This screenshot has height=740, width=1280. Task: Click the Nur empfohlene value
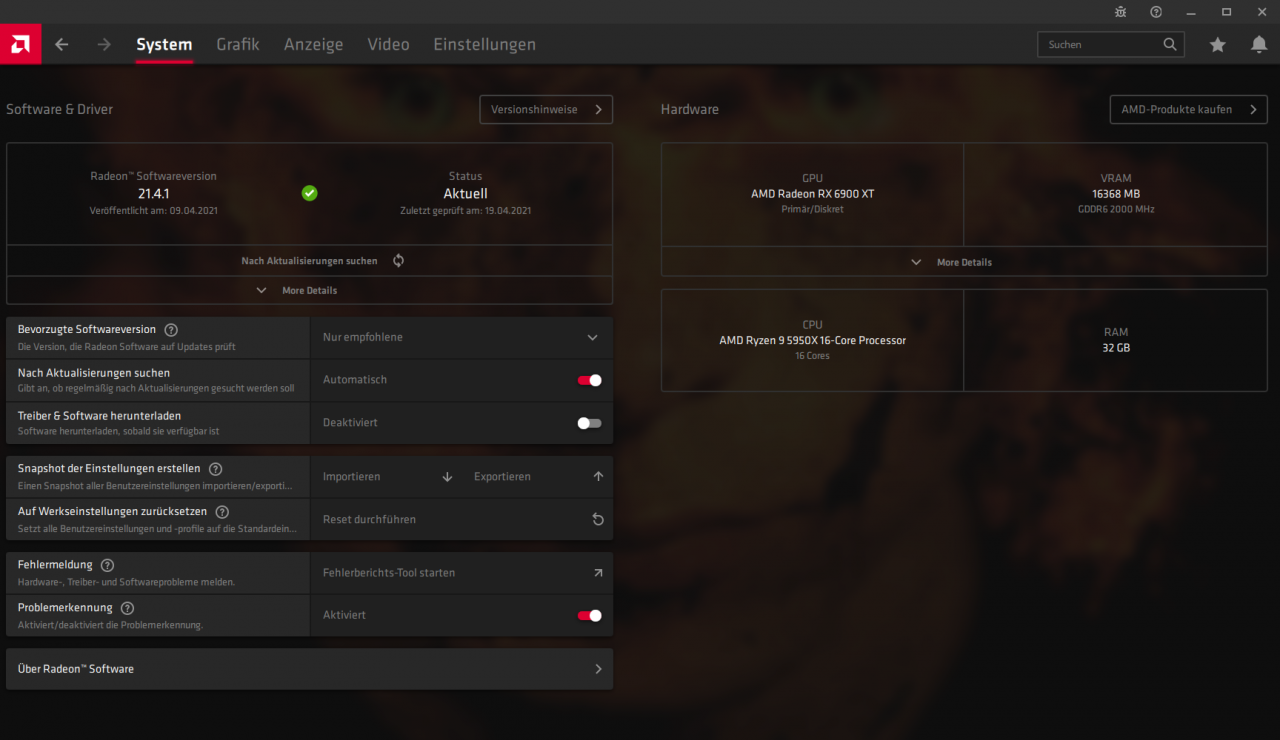tap(363, 338)
